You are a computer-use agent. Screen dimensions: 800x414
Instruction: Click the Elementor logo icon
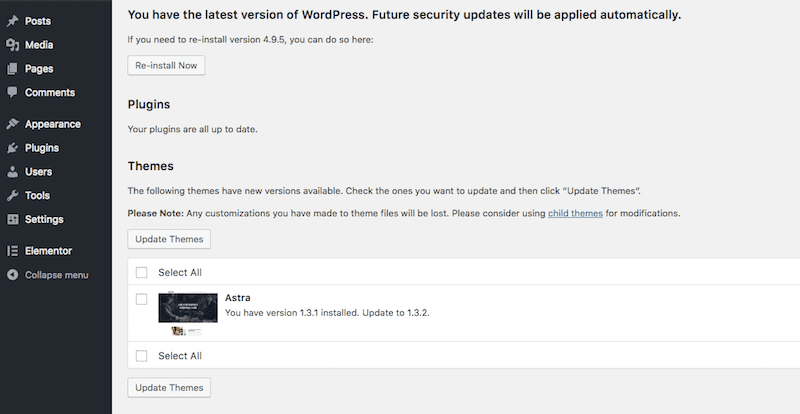click(x=13, y=251)
